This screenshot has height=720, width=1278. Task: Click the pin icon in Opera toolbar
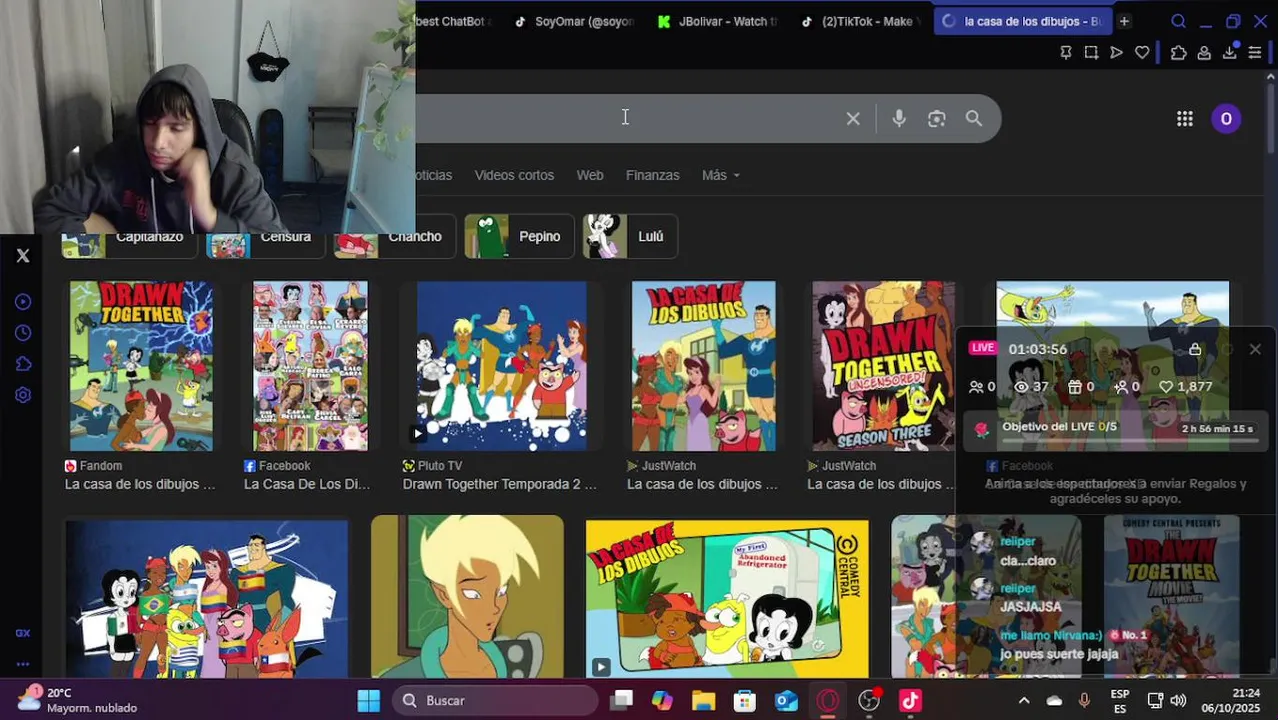(1066, 53)
